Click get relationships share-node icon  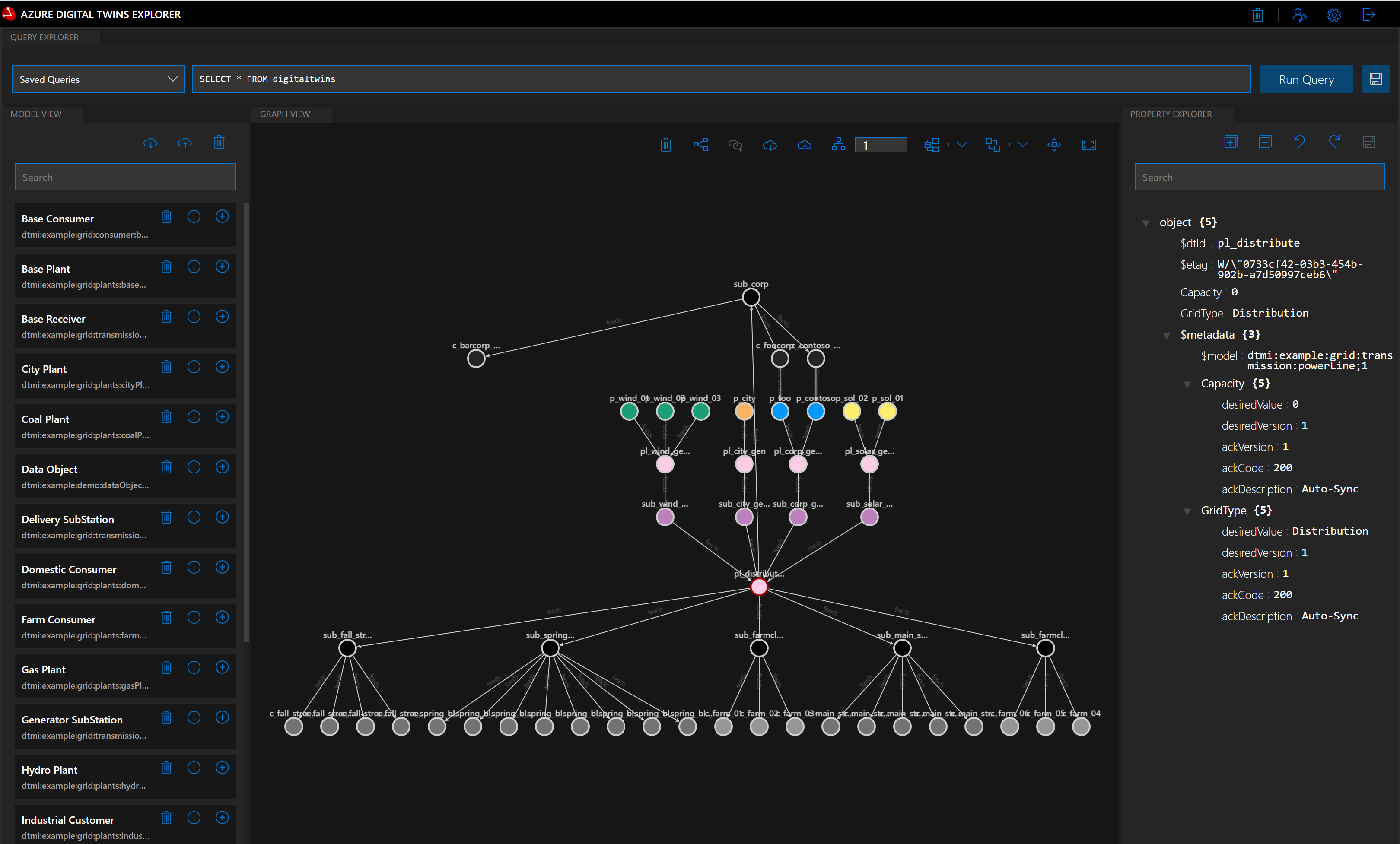pos(700,145)
